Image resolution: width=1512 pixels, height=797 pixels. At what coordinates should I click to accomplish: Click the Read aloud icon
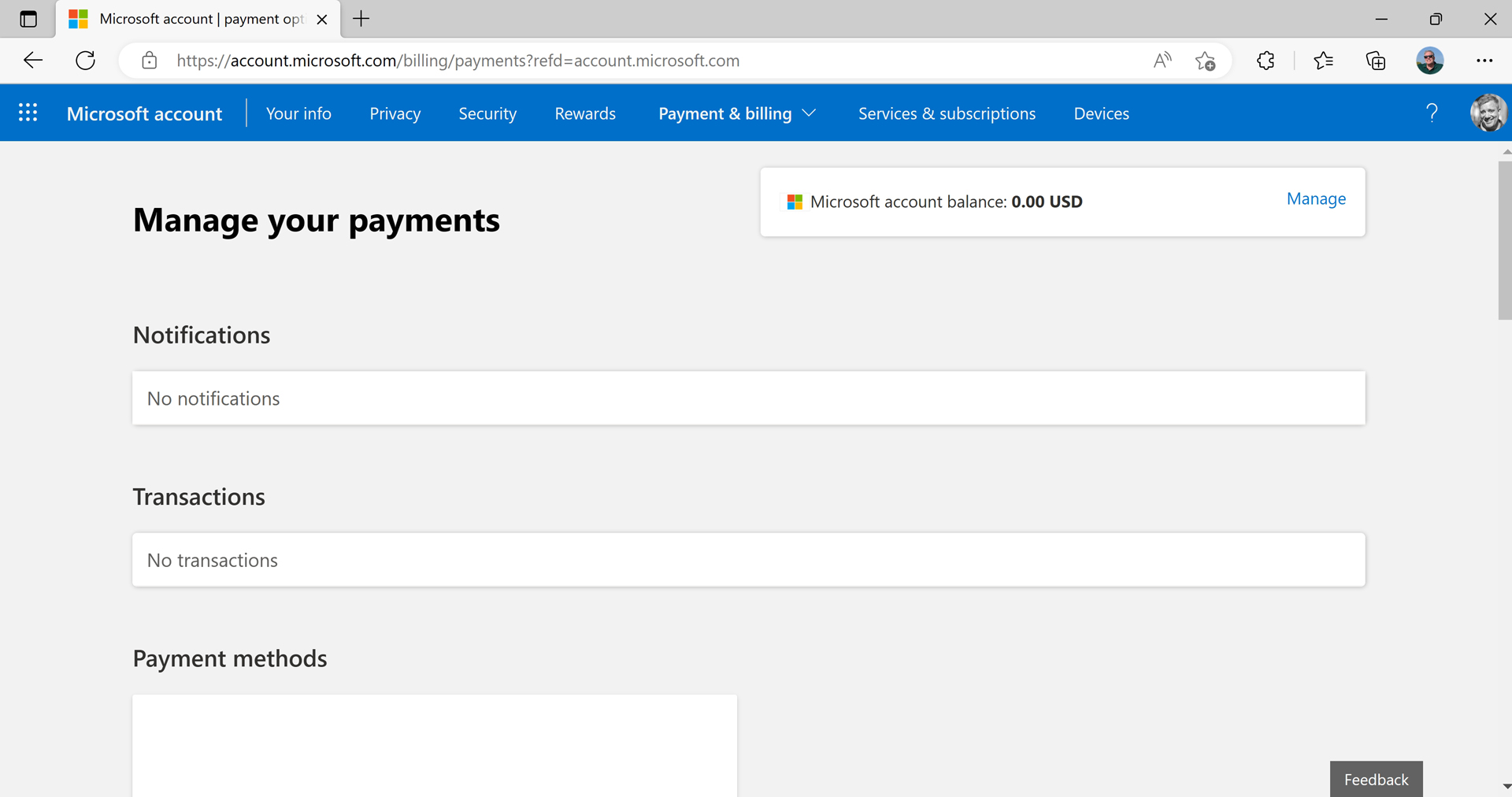(1162, 61)
